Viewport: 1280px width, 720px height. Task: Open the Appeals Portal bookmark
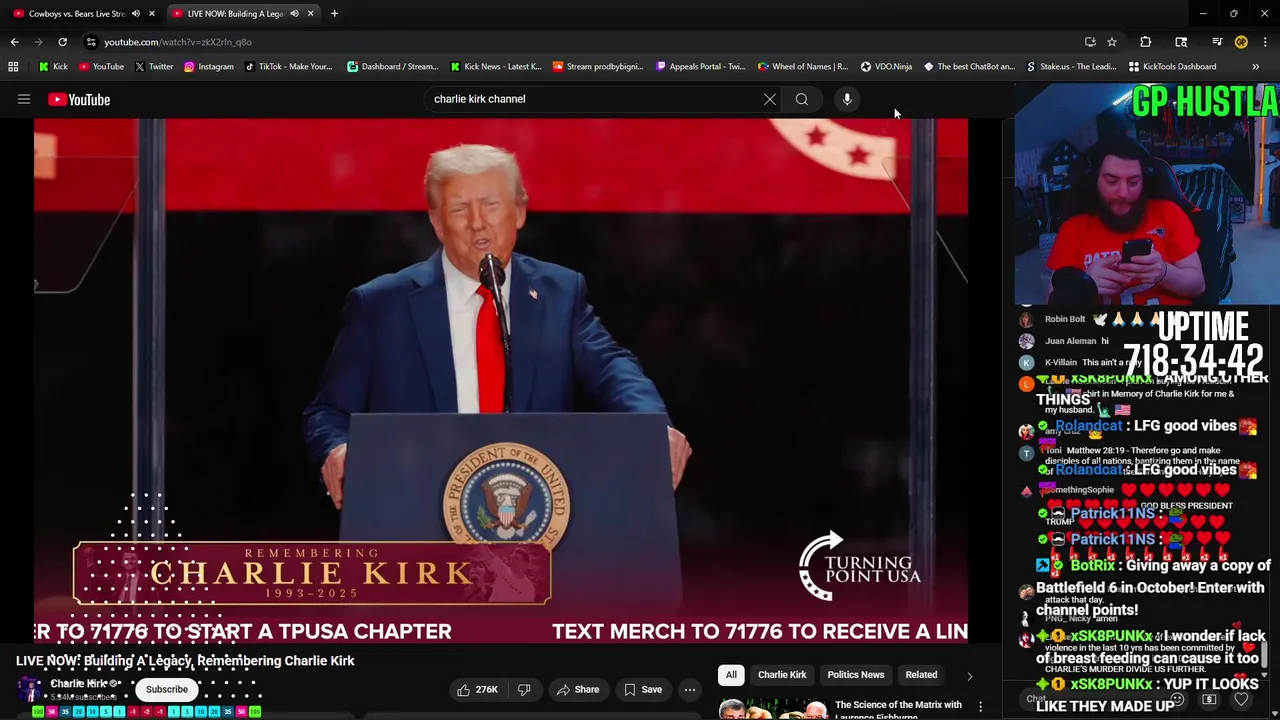(700, 66)
